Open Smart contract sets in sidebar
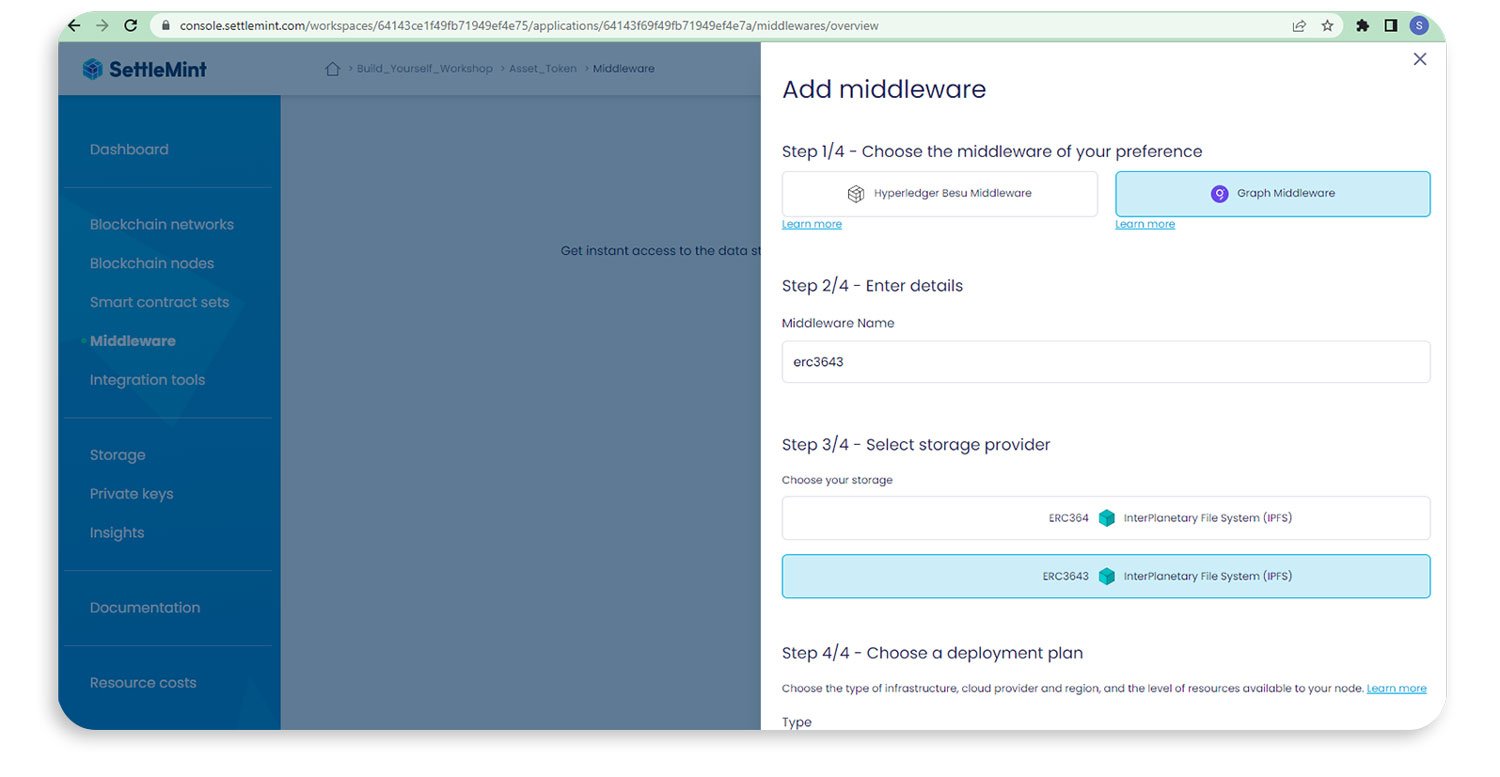The image size is (1500, 777). [x=159, y=303]
